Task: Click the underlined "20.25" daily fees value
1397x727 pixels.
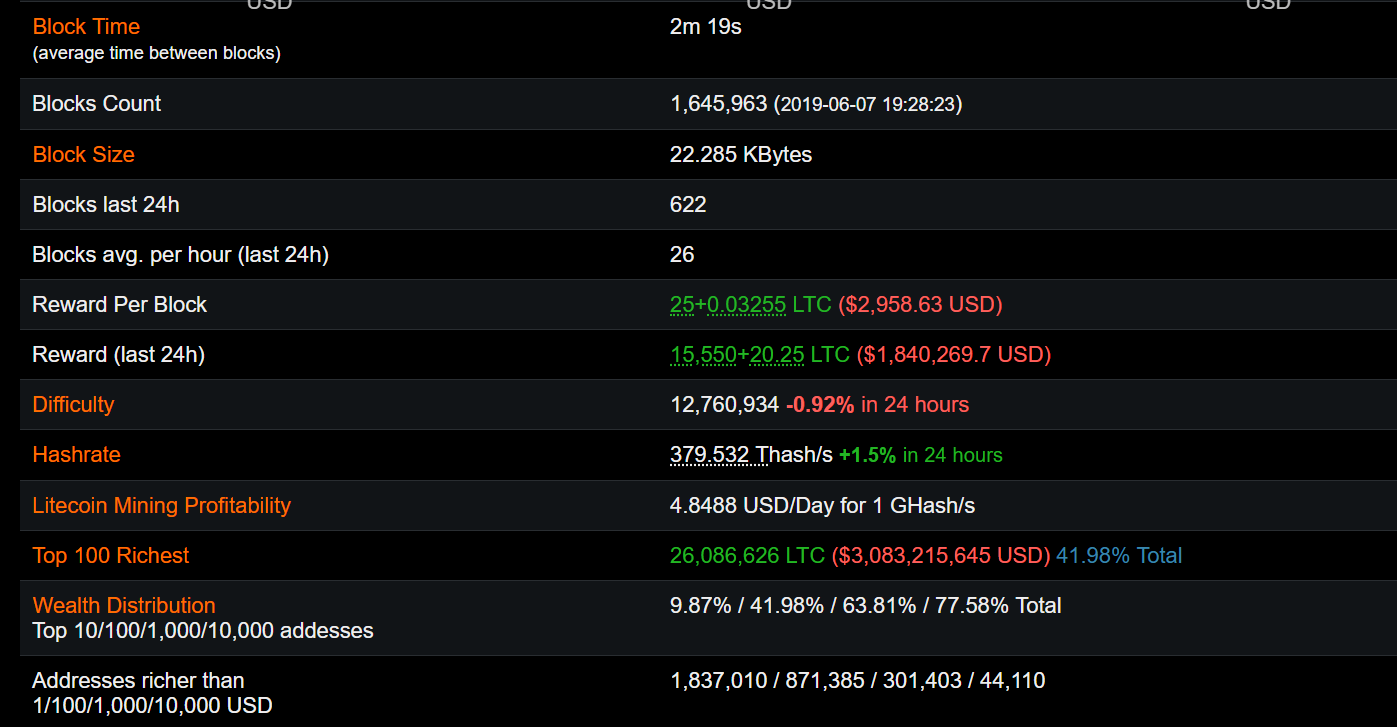Action: [777, 355]
